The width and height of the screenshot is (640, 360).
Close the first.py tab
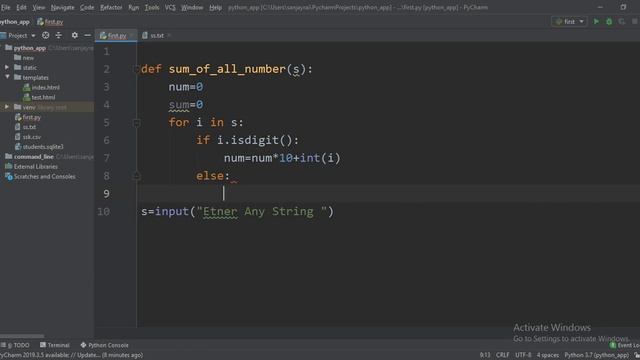point(132,36)
